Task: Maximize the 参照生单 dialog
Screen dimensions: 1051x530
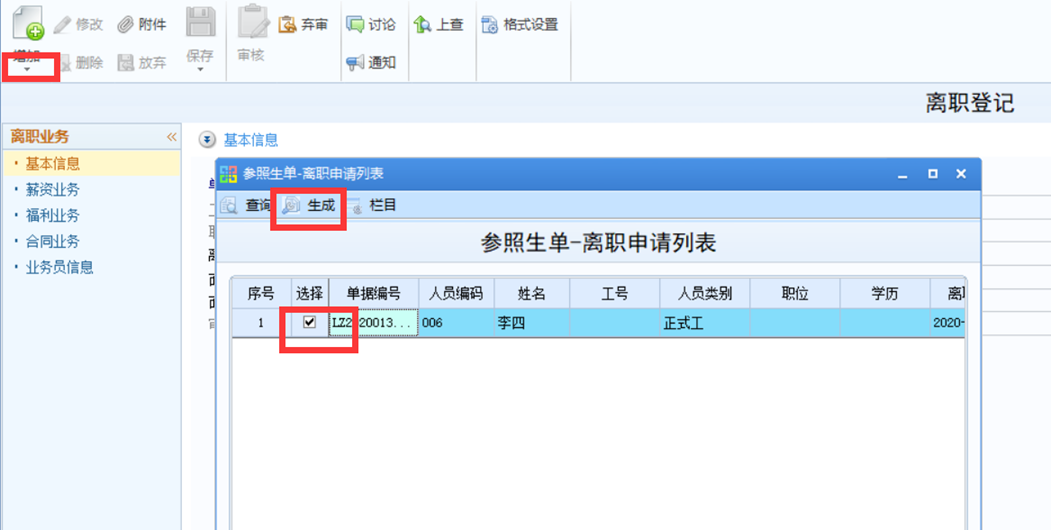Action: 932,174
